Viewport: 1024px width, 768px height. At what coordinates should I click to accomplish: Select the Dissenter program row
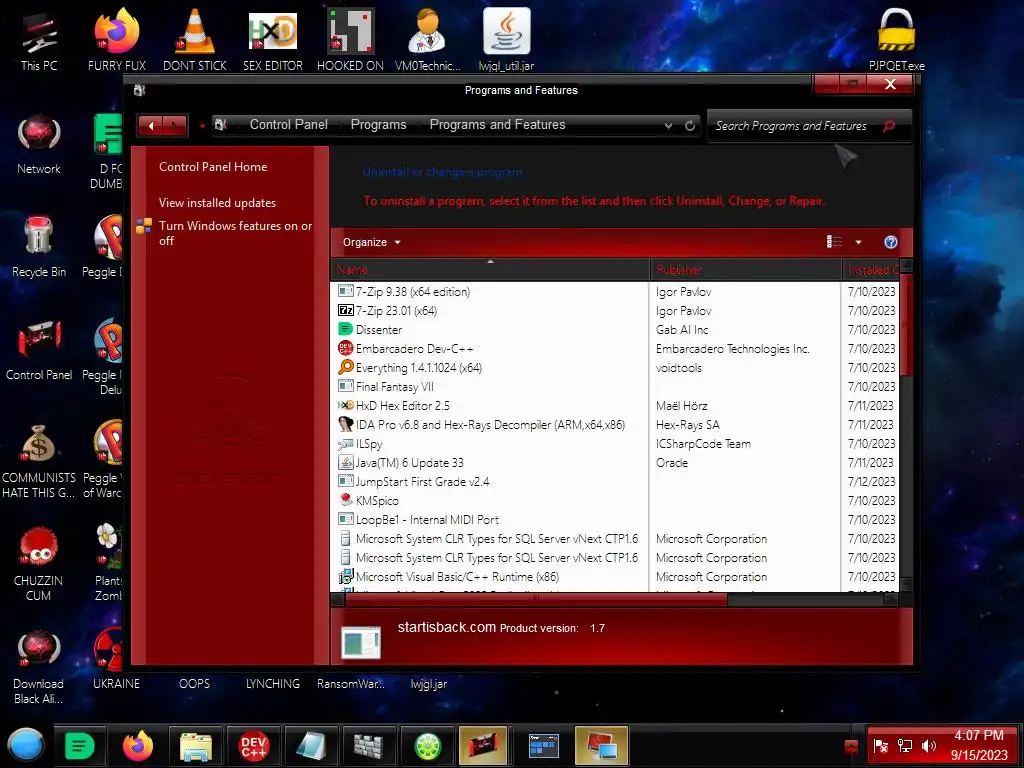615,330
